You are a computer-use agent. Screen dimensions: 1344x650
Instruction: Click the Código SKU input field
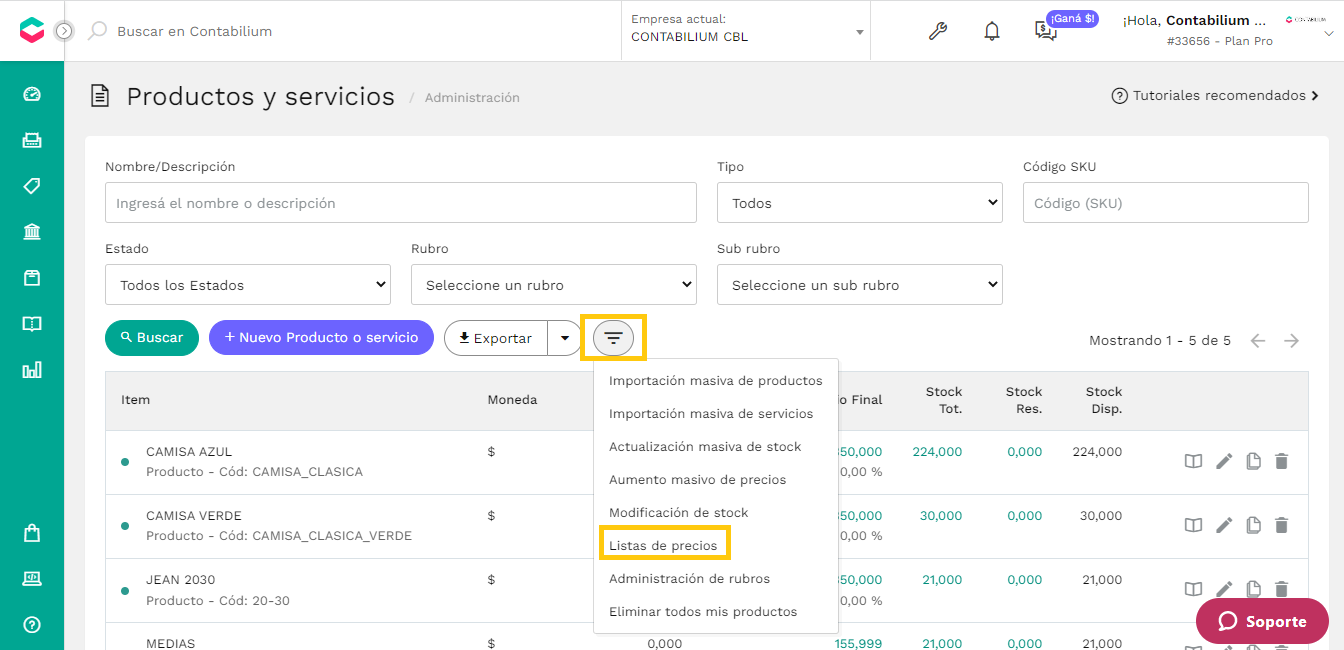tap(1166, 203)
